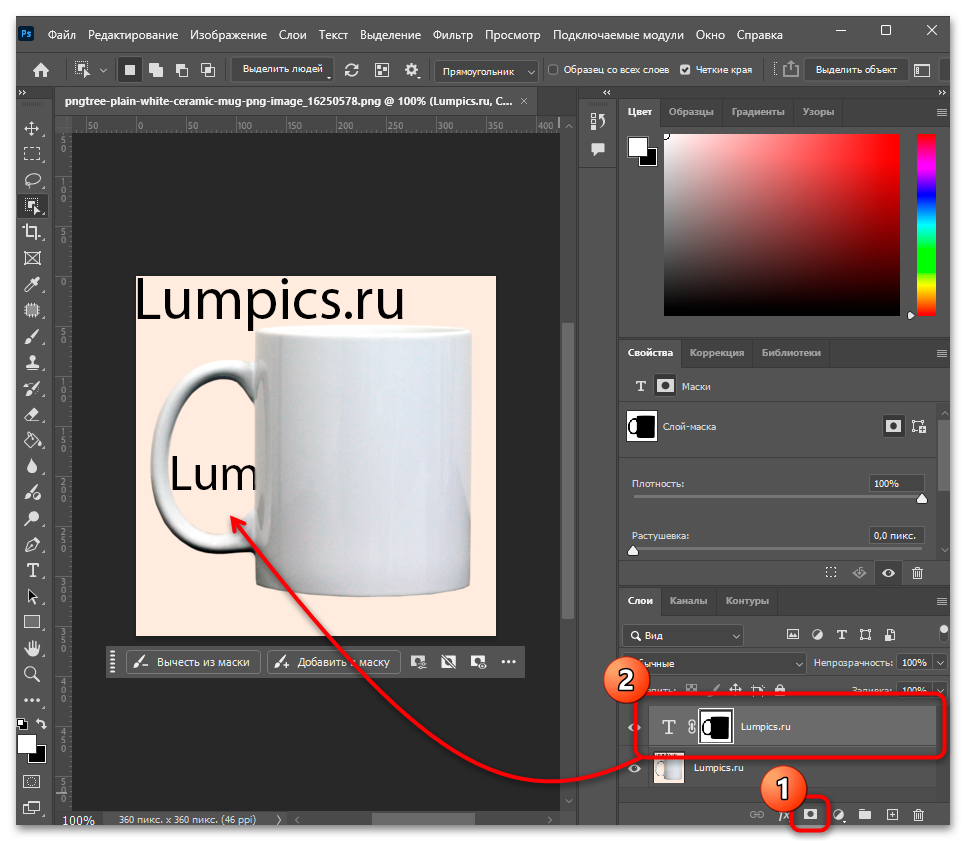Open the 'Прямоугольник' mode dropdown
The height and width of the screenshot is (841, 966).
[486, 71]
